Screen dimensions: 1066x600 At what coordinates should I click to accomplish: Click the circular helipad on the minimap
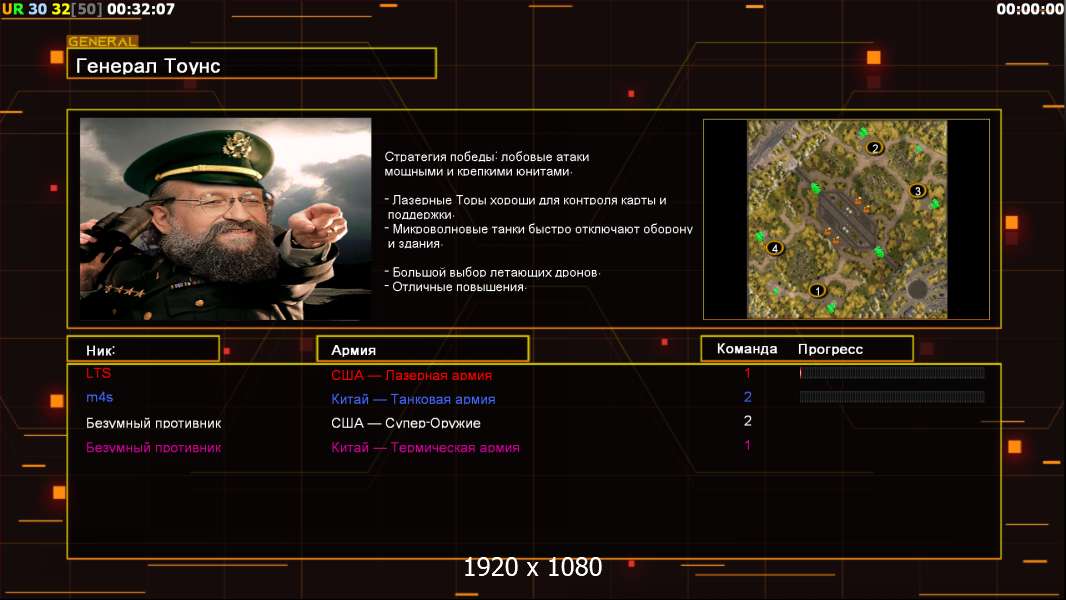point(916,290)
